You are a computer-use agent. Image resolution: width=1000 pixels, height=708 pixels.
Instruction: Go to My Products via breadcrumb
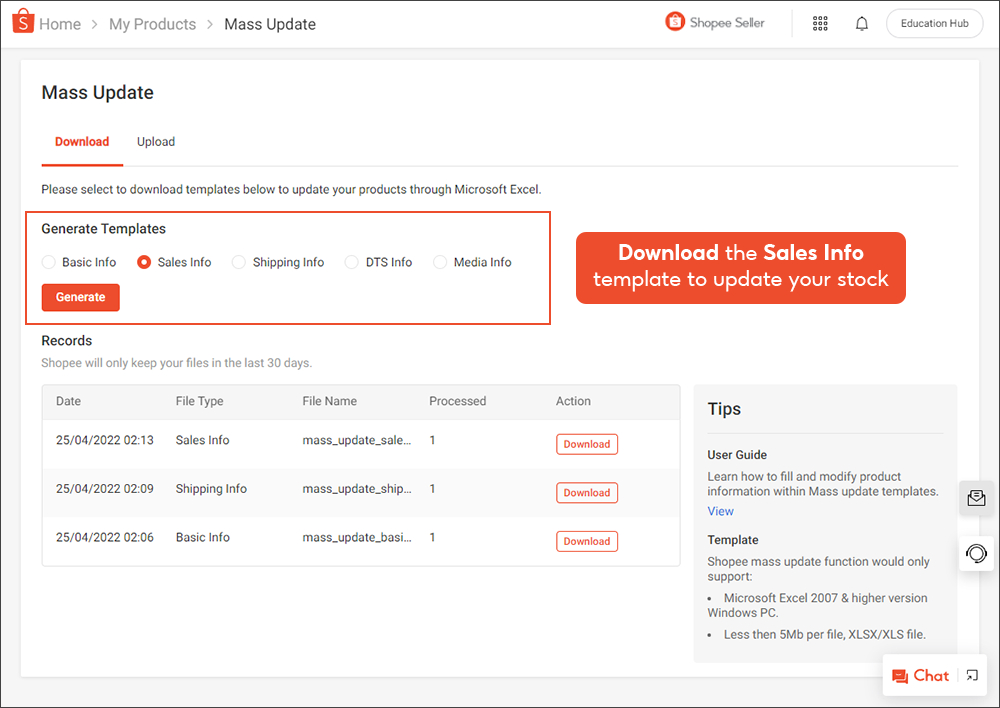coord(152,23)
